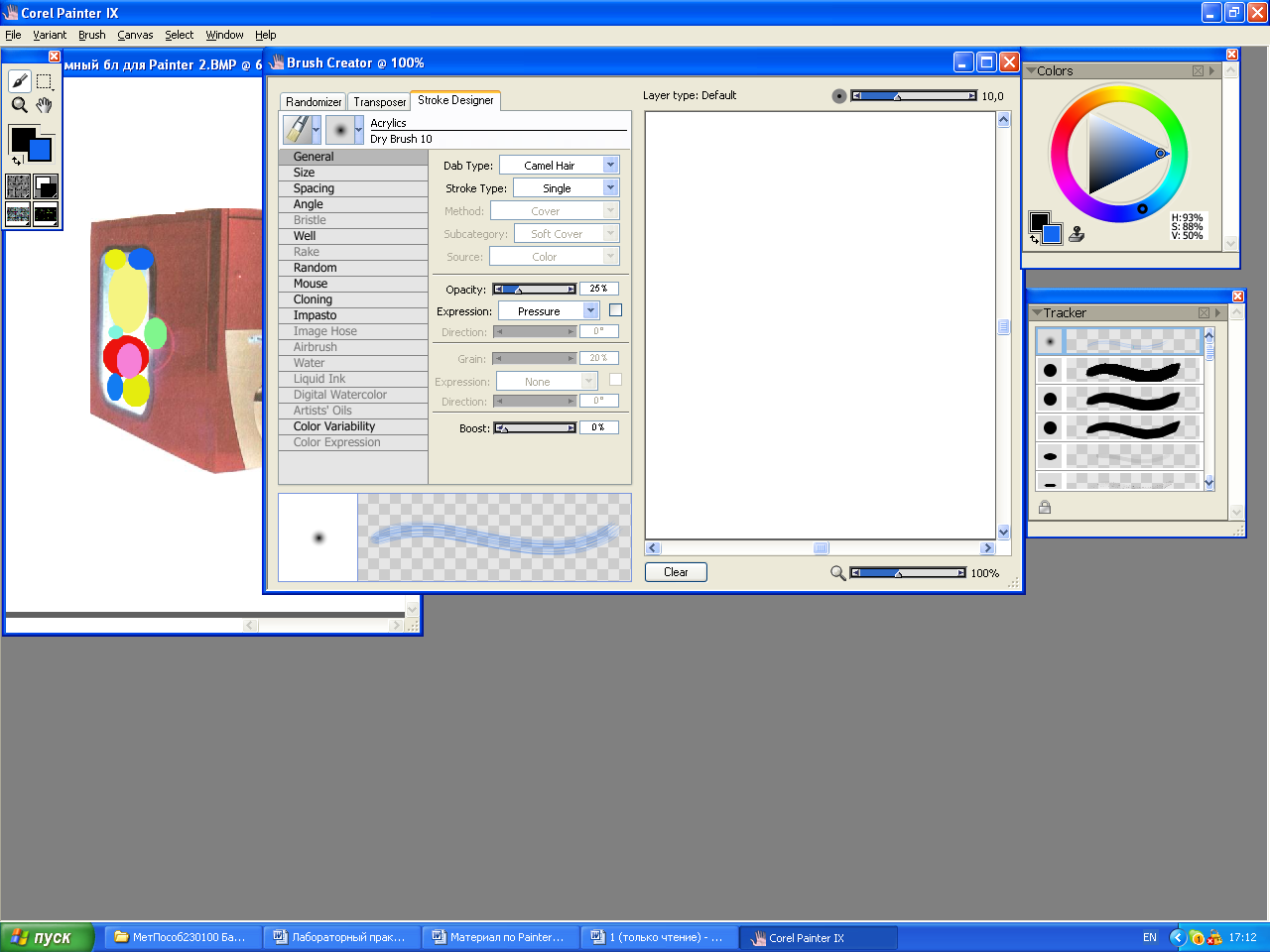Viewport: 1270px width, 952px height.
Task: Select the Brush tool in the toolbox
Action: point(20,81)
